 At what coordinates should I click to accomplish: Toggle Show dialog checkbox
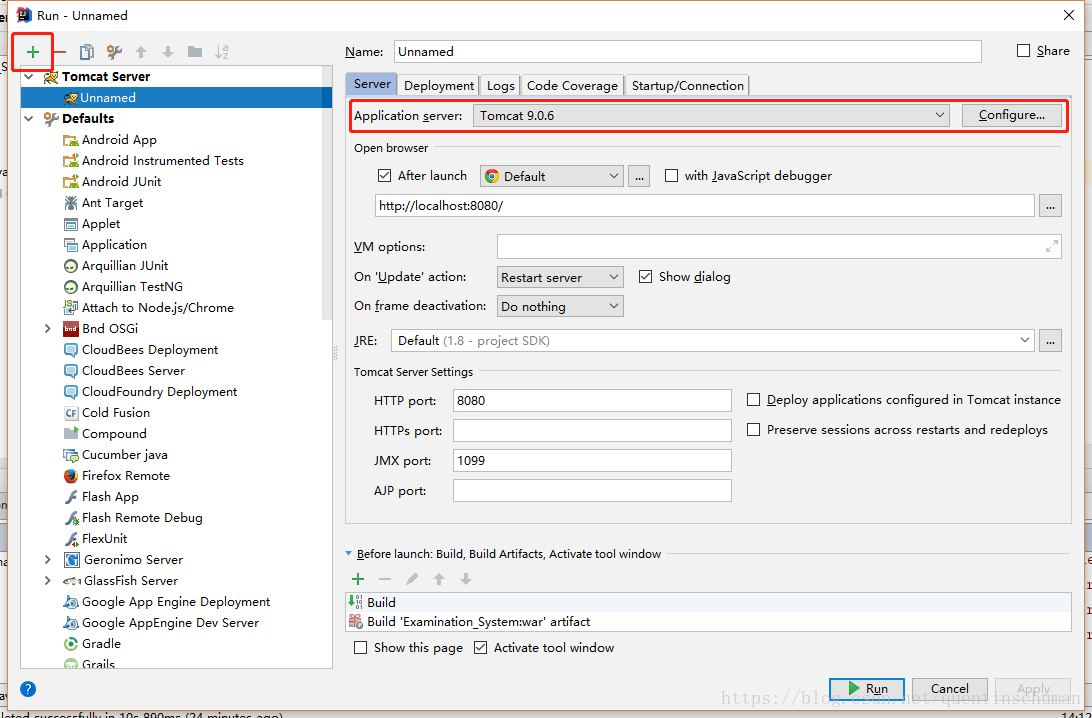(646, 276)
